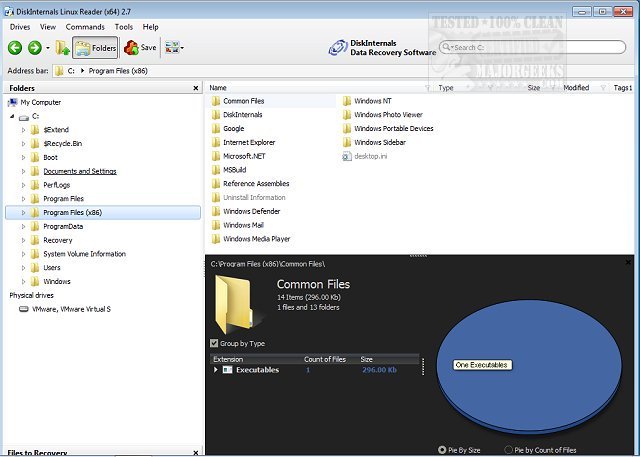Select the Pie by Count of Files radio button
Image resolution: width=640 pixels, height=457 pixels.
pyautogui.click(x=508, y=450)
